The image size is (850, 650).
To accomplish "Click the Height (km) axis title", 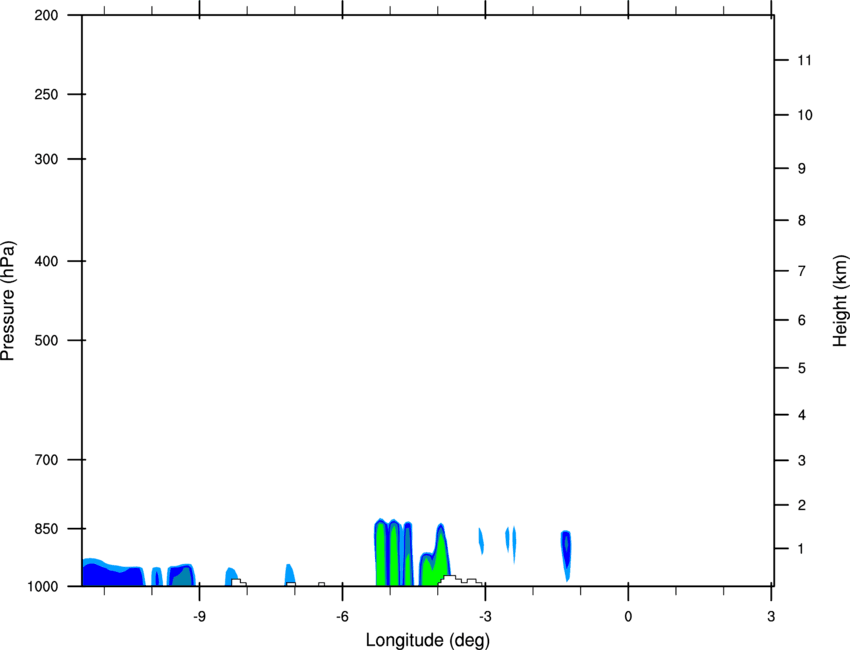I will click(x=840, y=301).
